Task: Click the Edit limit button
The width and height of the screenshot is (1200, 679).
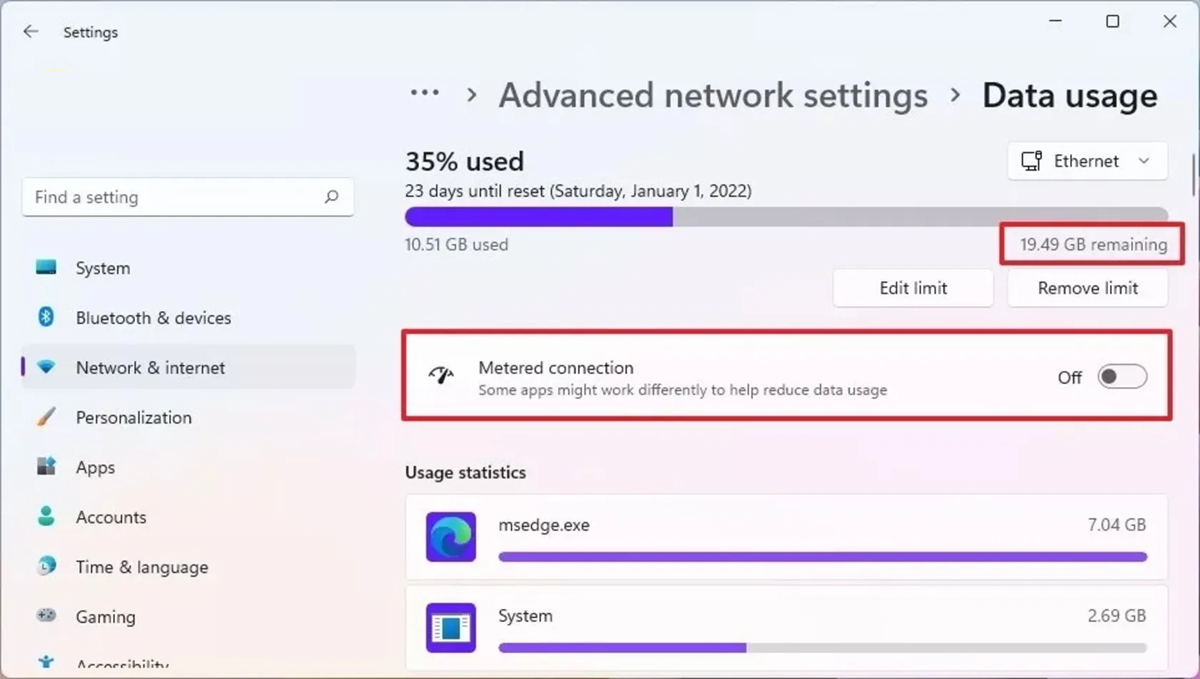Action: (x=913, y=288)
